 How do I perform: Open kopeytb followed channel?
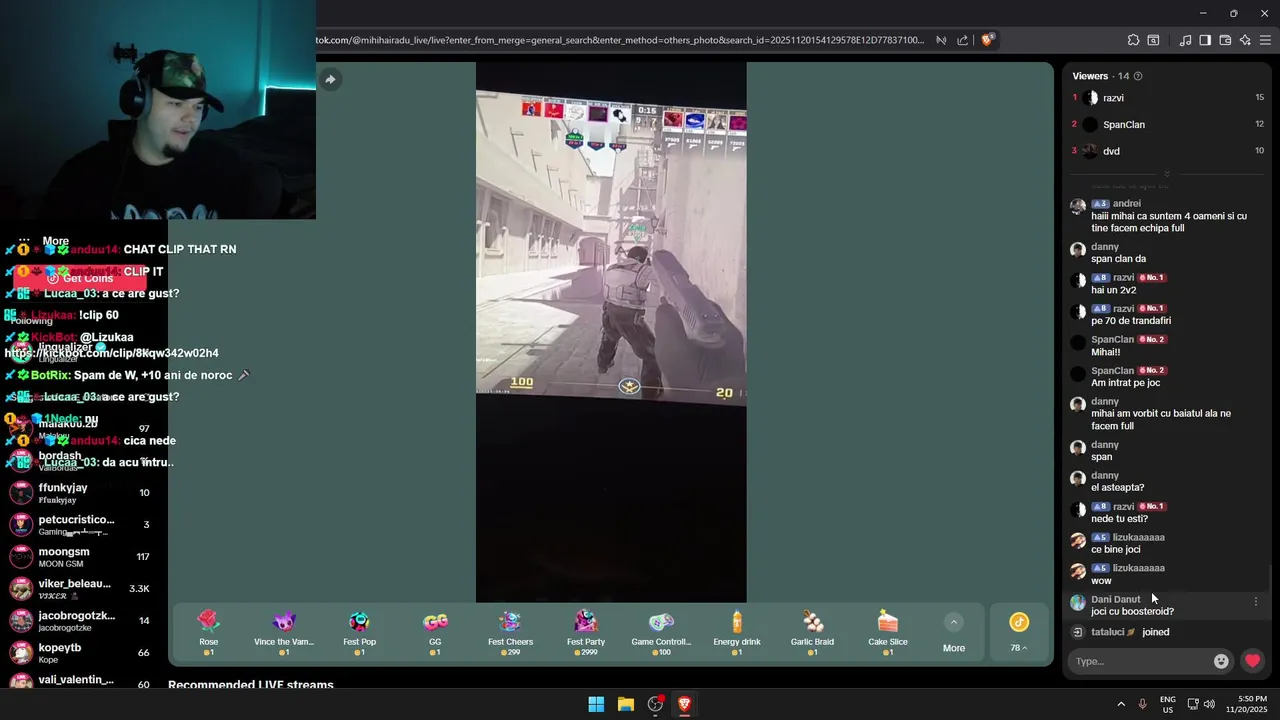point(80,652)
